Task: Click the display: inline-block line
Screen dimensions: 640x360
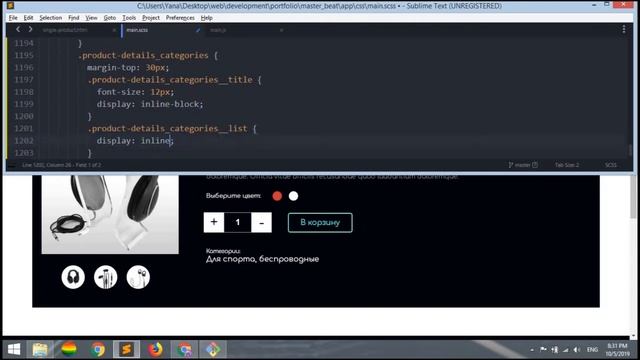Action: pyautogui.click(x=150, y=104)
